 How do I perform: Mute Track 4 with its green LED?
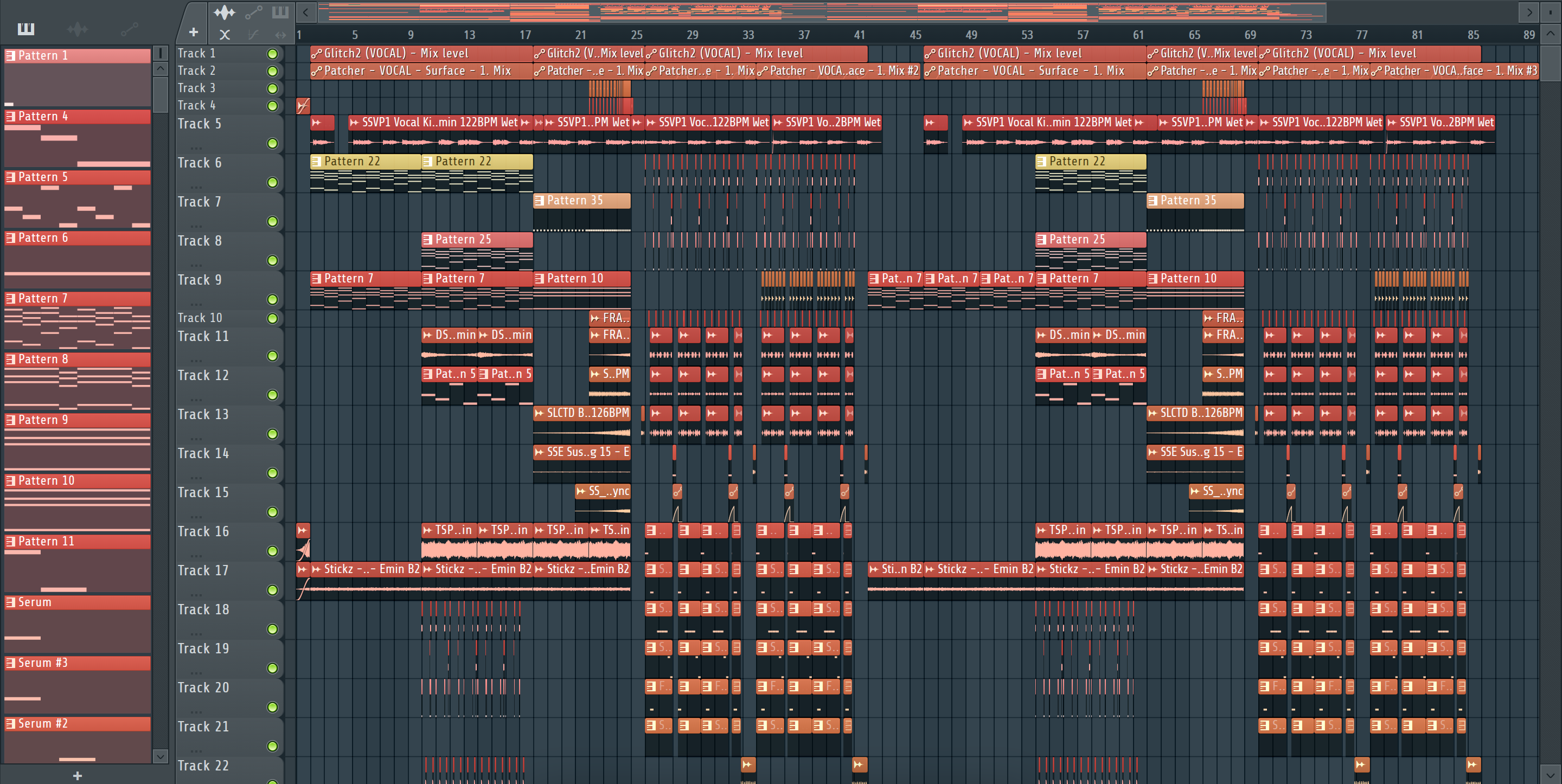tap(273, 106)
